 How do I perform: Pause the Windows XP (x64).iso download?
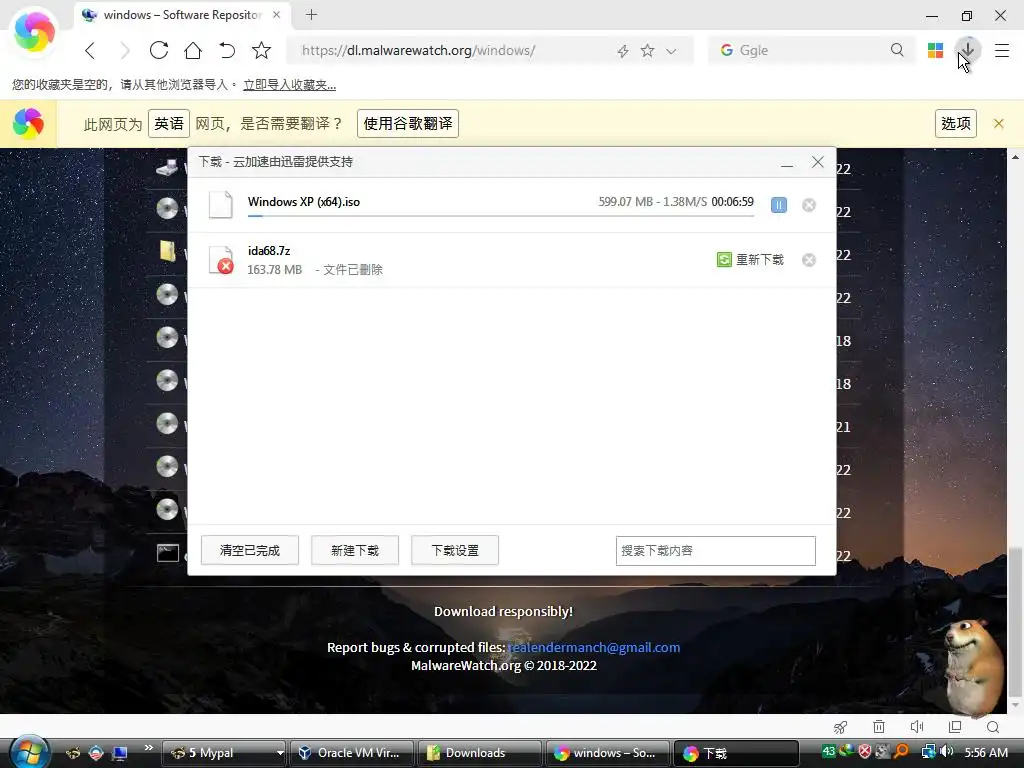click(778, 205)
